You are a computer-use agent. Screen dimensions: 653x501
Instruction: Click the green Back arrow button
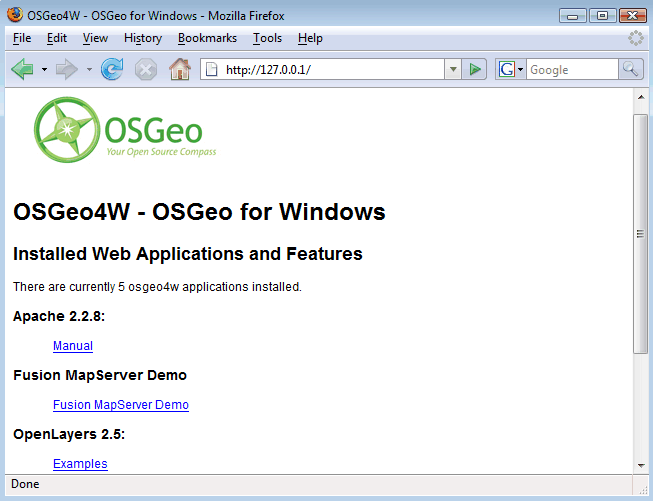pyautogui.click(x=22, y=69)
